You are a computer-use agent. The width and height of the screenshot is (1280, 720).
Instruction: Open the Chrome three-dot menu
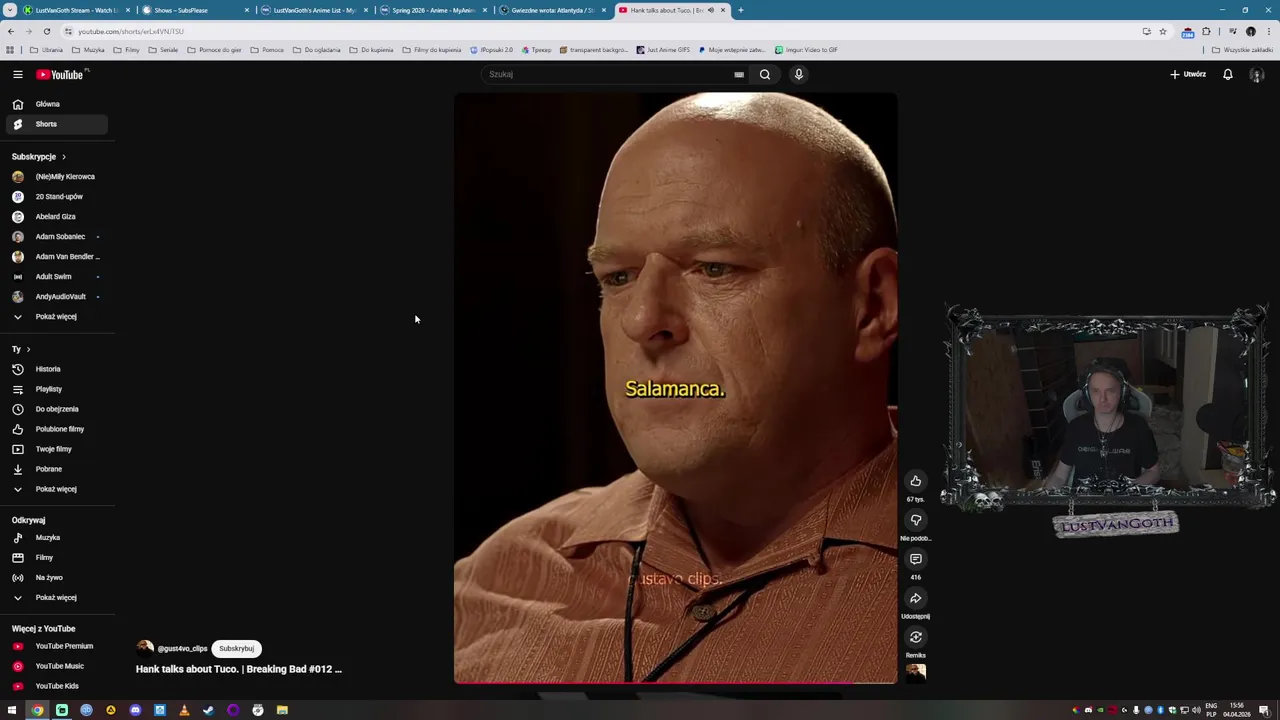tap(1268, 31)
